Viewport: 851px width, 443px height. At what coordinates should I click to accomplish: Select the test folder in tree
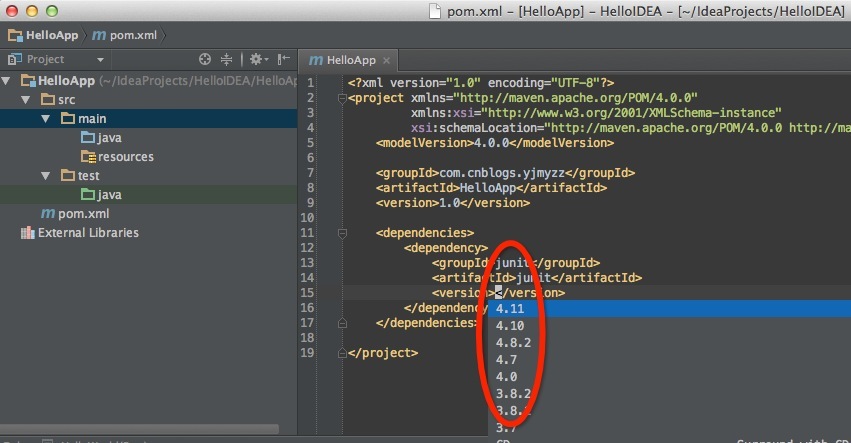(x=80, y=176)
